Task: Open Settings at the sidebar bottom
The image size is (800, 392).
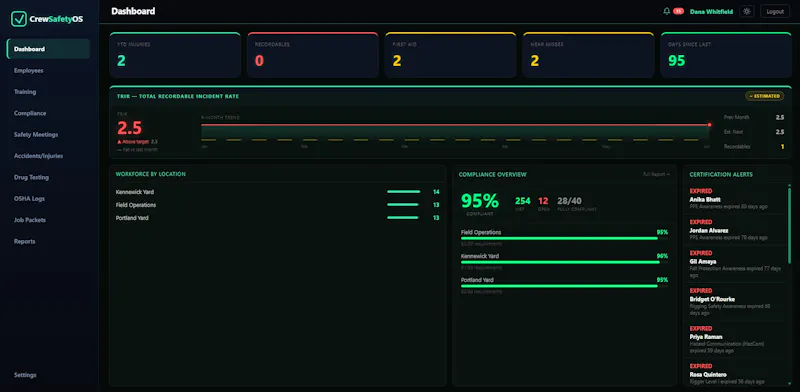Action: click(48, 375)
